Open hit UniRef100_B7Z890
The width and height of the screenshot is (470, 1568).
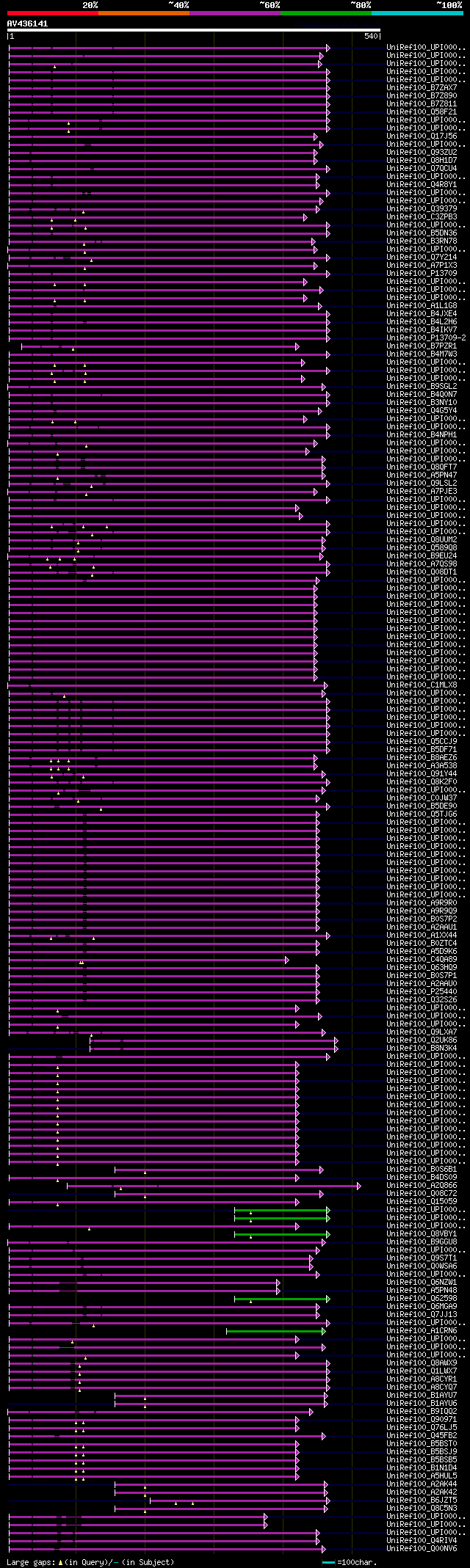(x=422, y=96)
